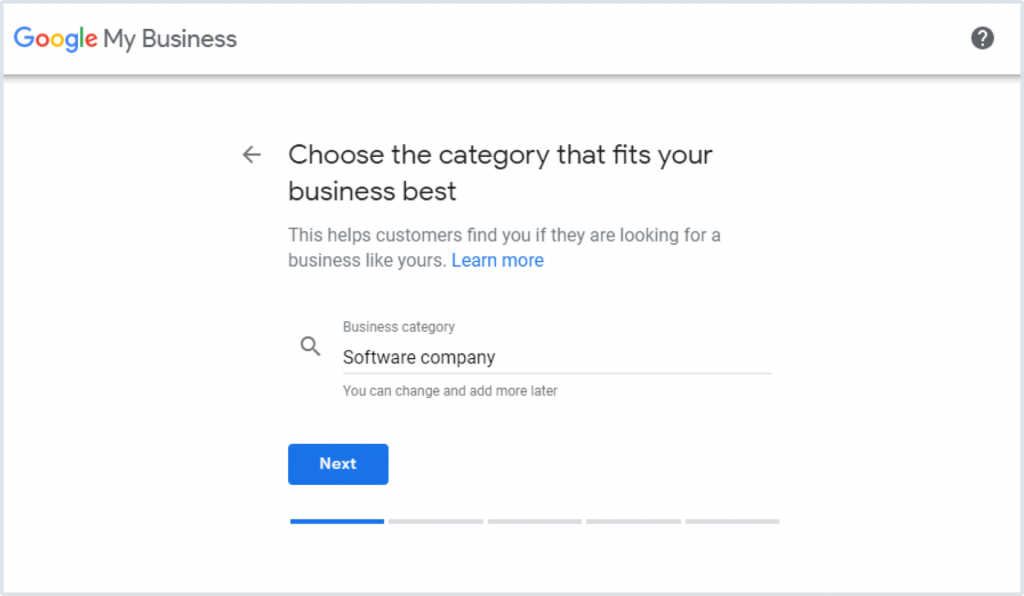
Task: Go back using the left arrow
Action: pyautogui.click(x=252, y=155)
